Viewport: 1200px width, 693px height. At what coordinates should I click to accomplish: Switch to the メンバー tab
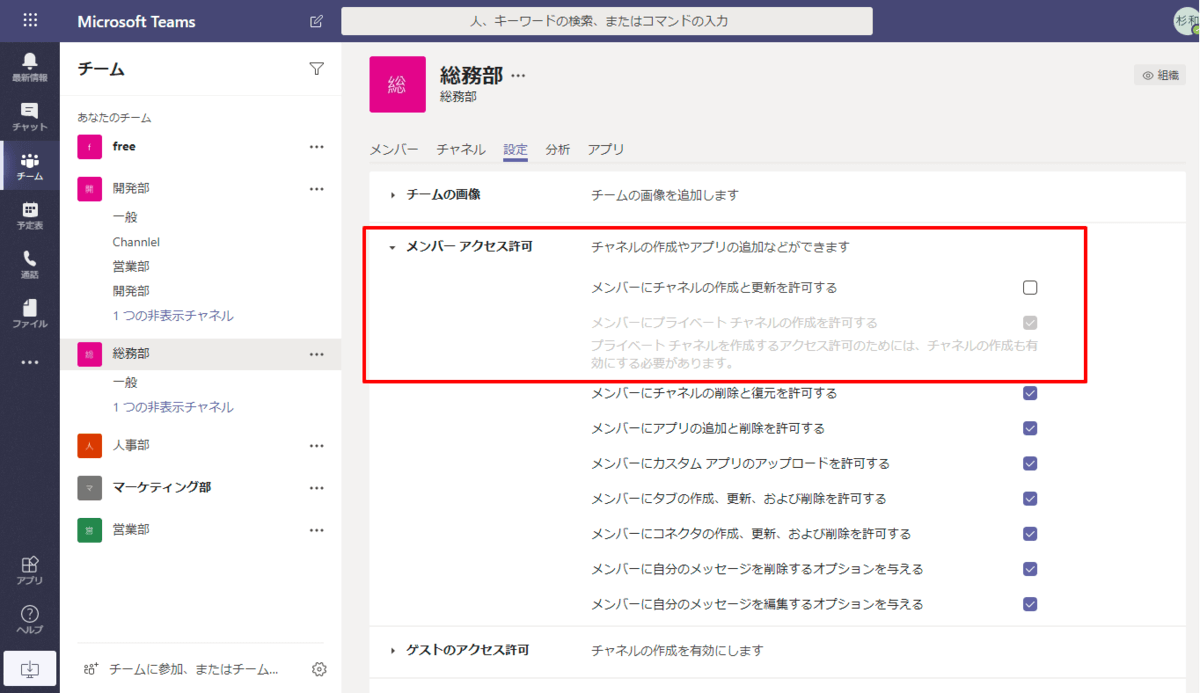pos(394,149)
